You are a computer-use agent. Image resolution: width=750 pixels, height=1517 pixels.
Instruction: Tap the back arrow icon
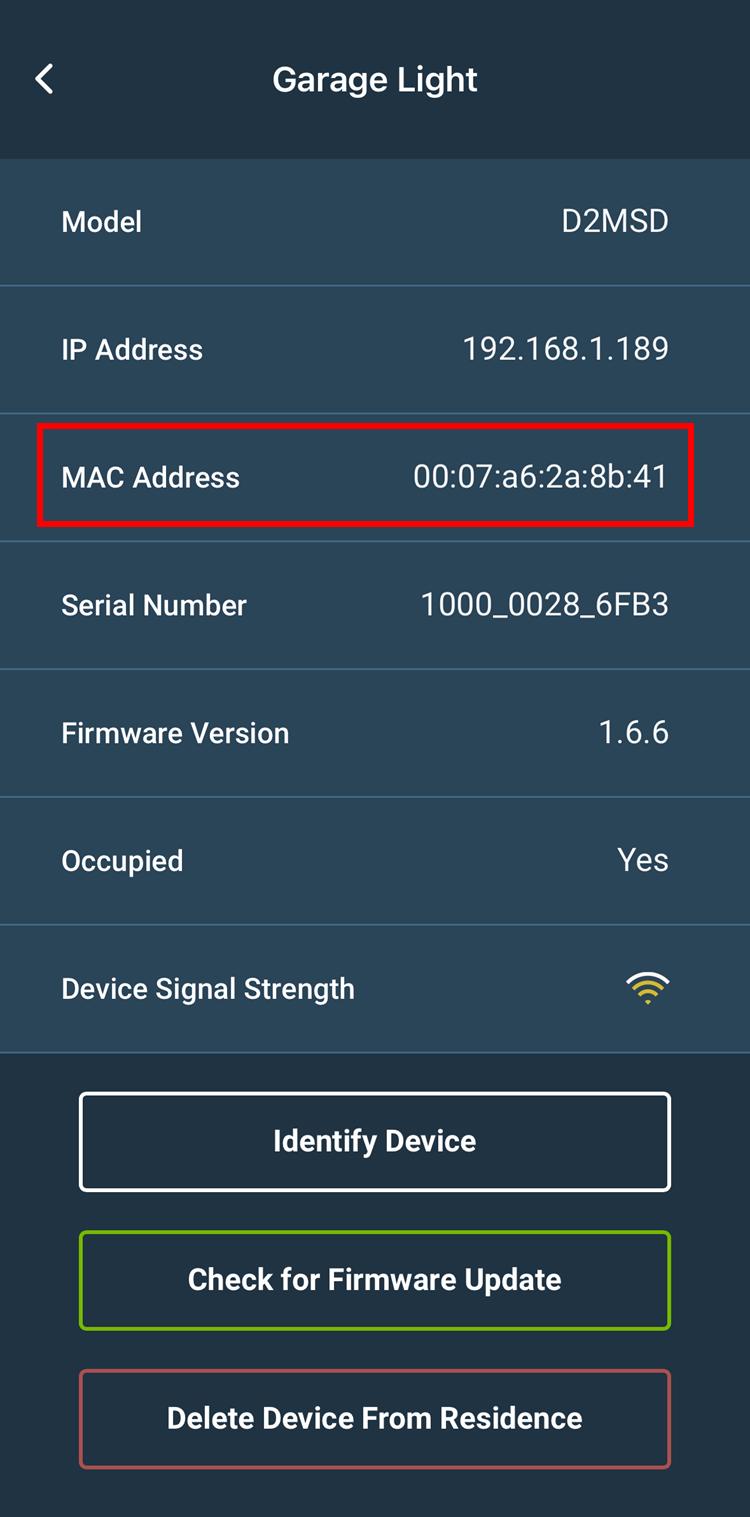(44, 80)
